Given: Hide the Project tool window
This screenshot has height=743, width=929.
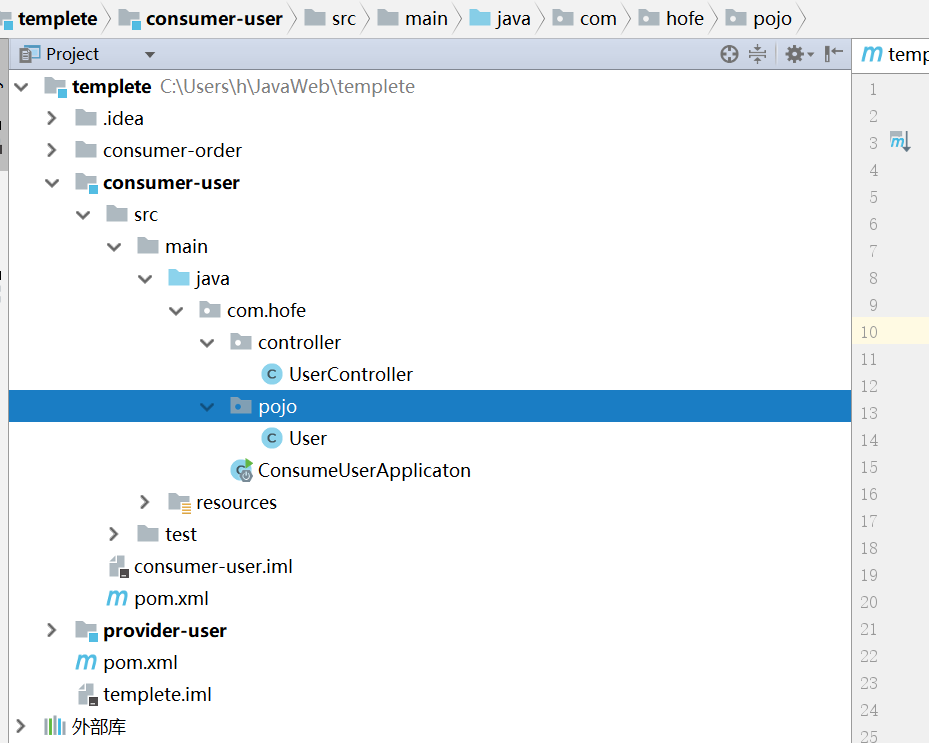Looking at the screenshot, I should tap(834, 53).
